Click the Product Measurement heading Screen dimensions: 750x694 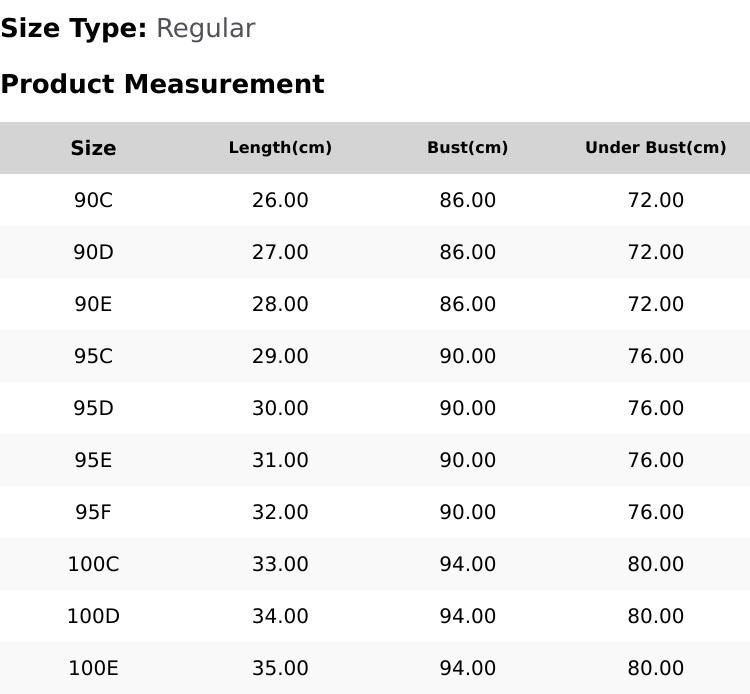tap(163, 84)
